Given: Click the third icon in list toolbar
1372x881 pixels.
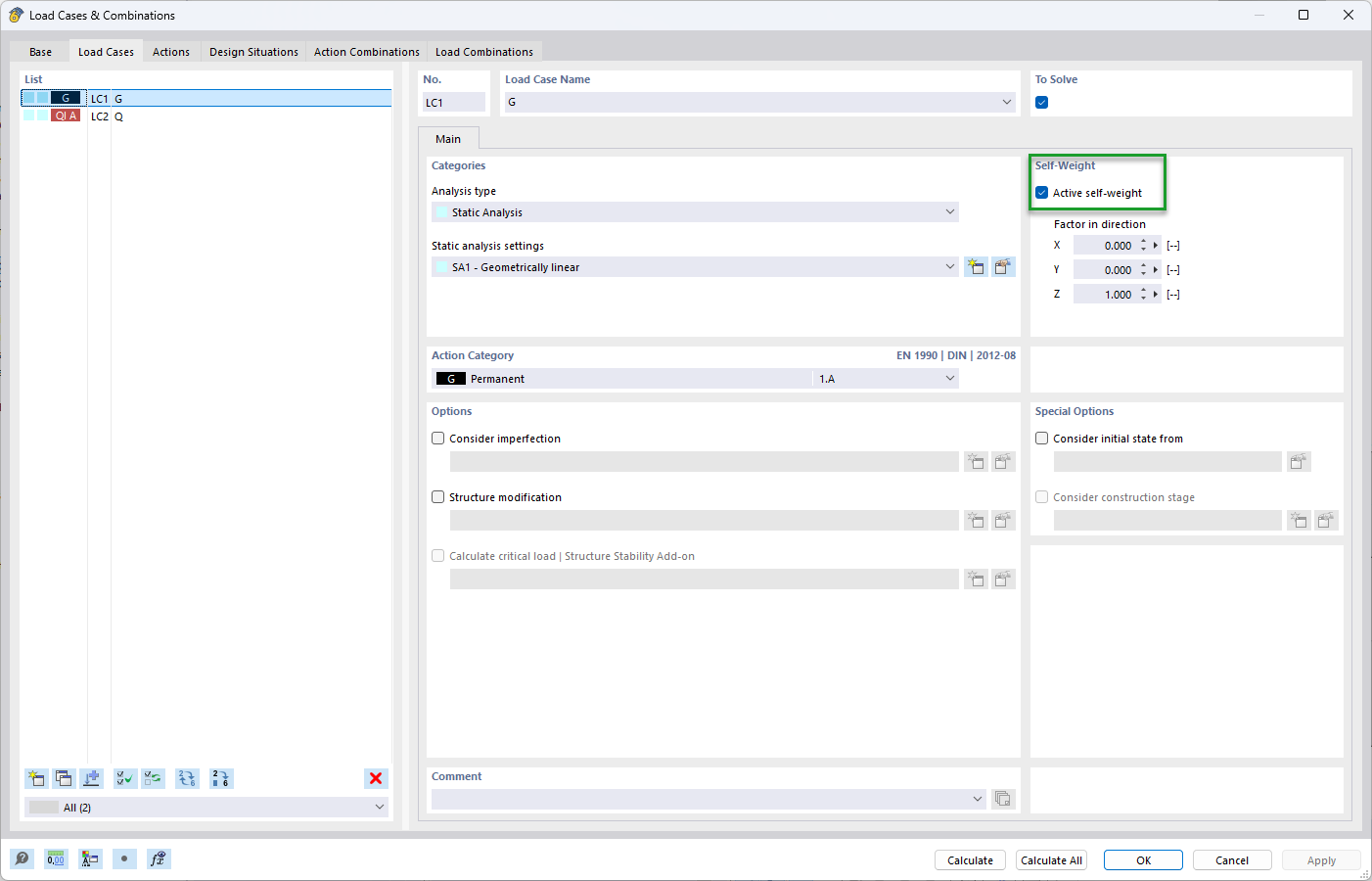Looking at the screenshot, I should click(x=91, y=778).
